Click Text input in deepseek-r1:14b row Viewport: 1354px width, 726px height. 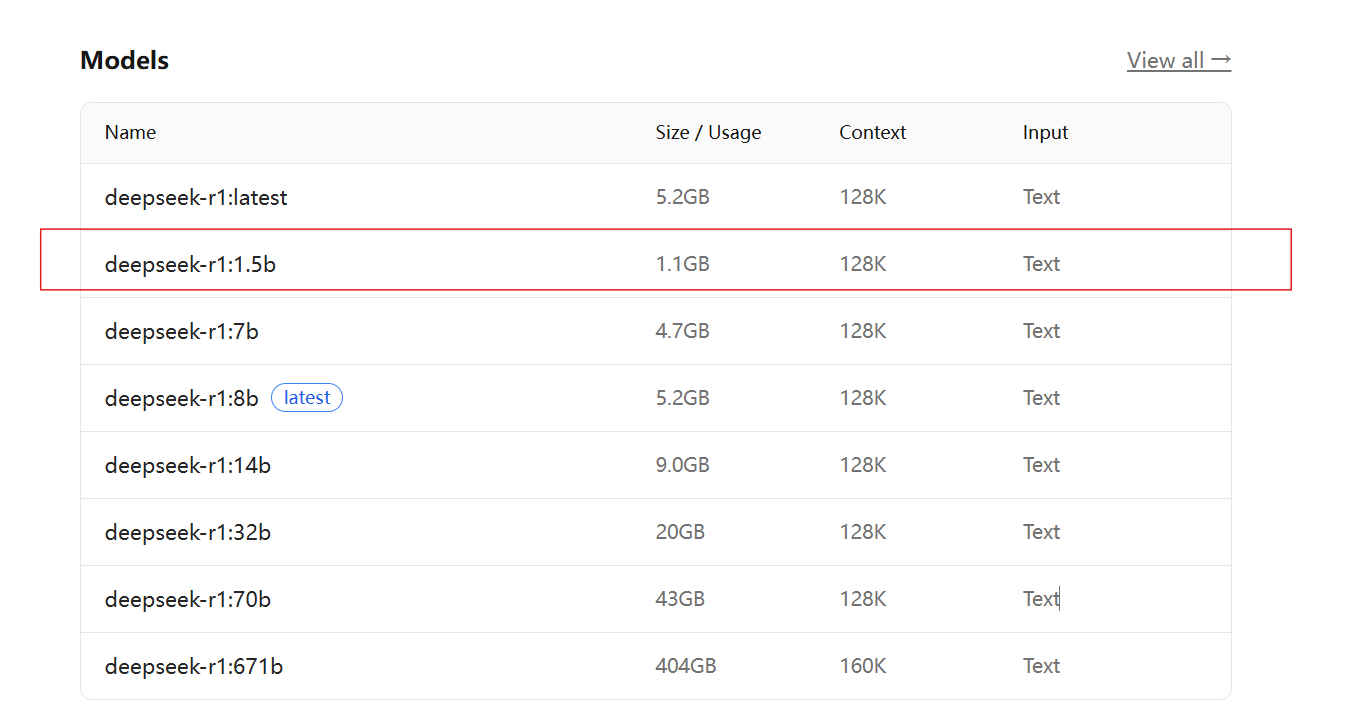coord(1041,465)
